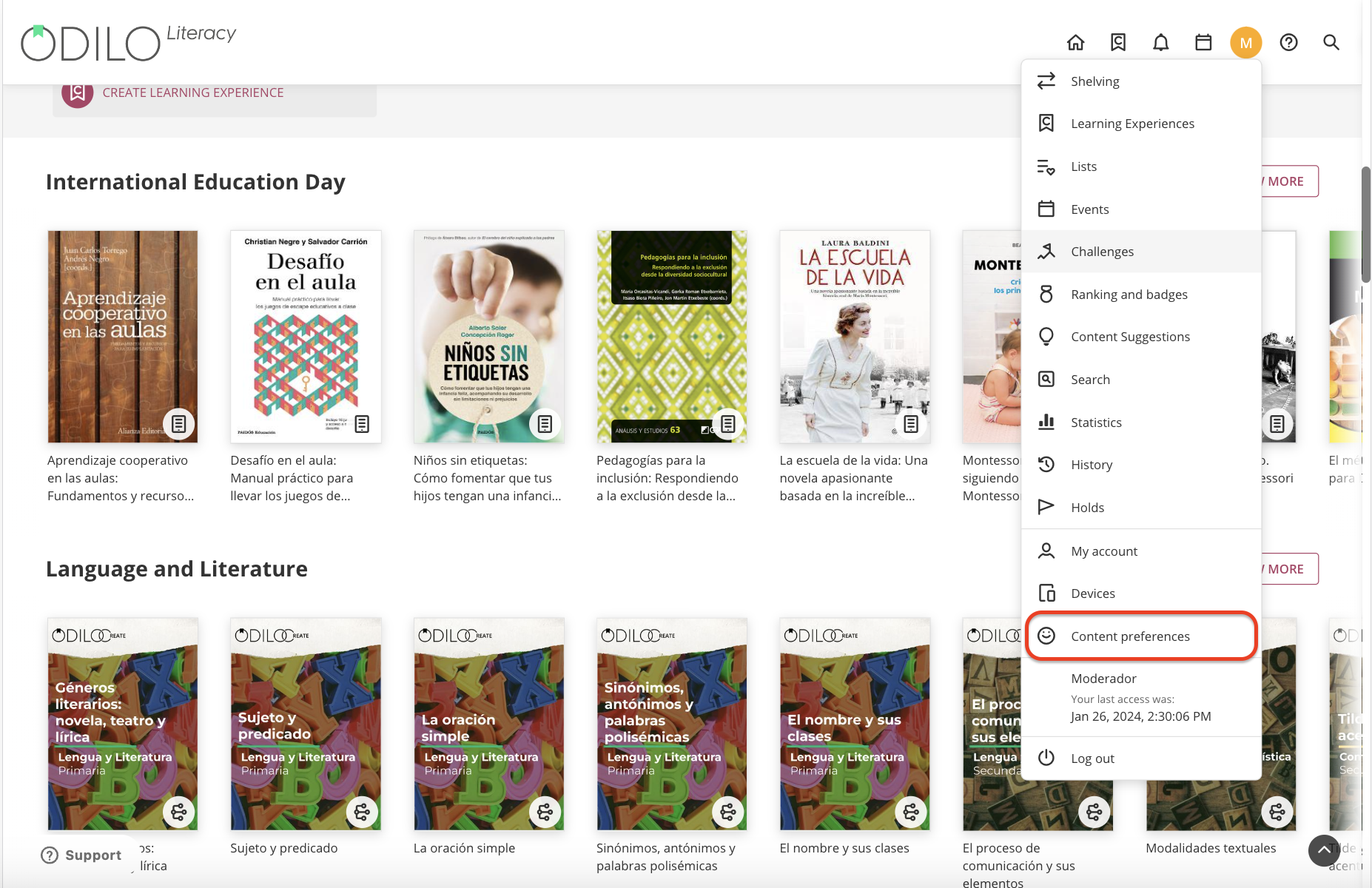Select Content preferences

pyautogui.click(x=1141, y=636)
